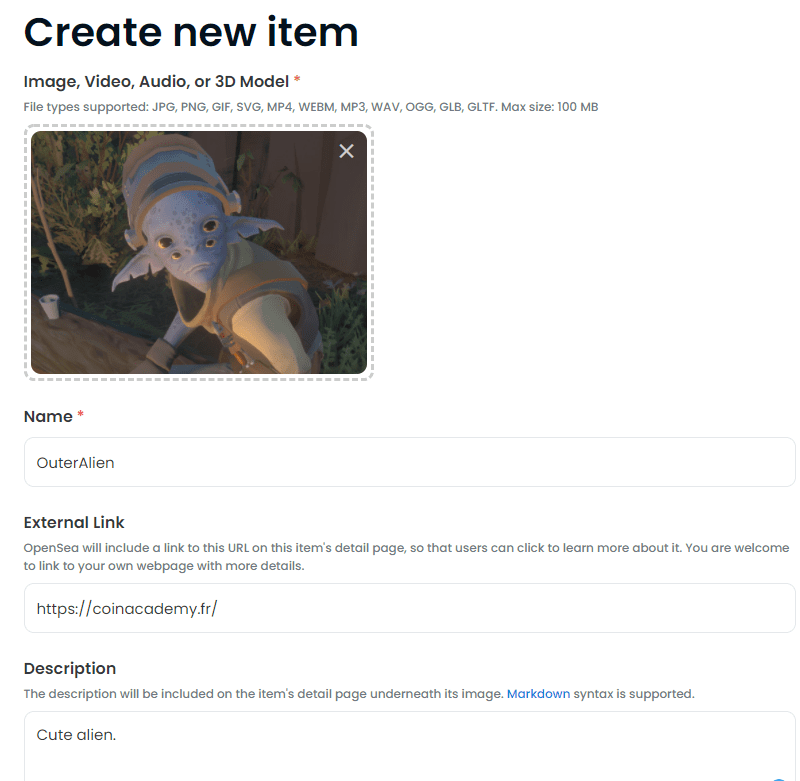Select the Create new item heading
Screen dimensions: 800x781
click(191, 32)
